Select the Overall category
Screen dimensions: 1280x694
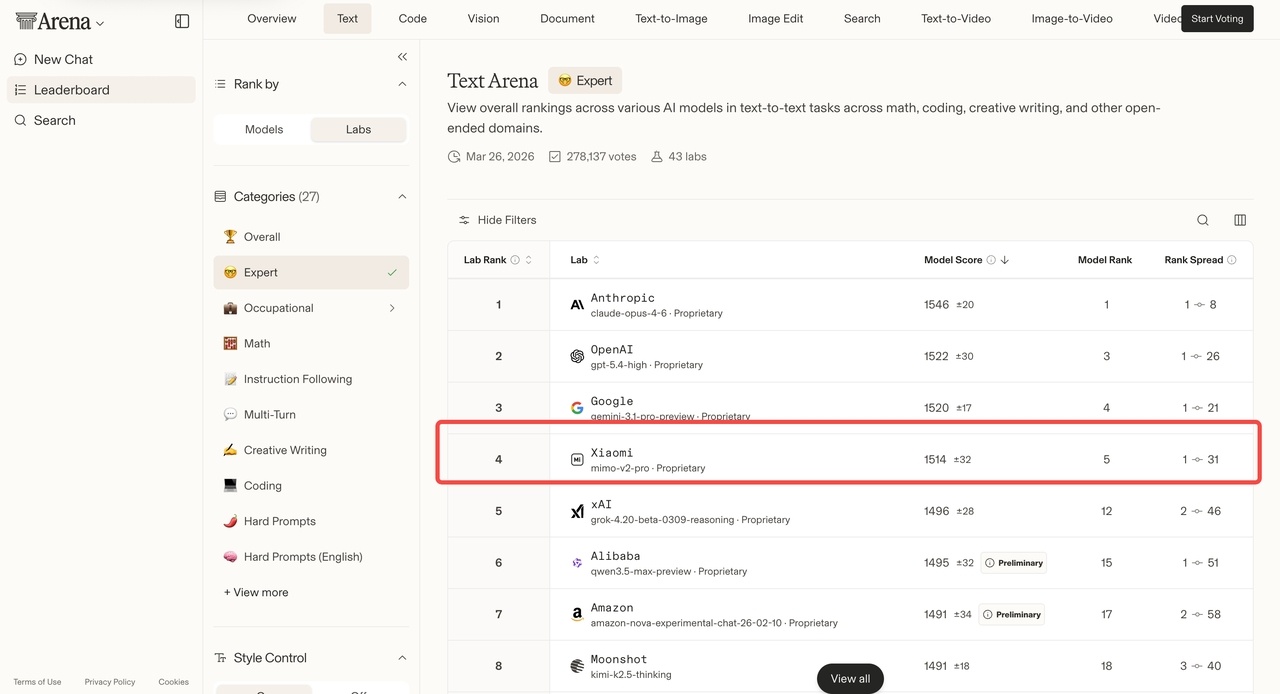click(x=311, y=237)
